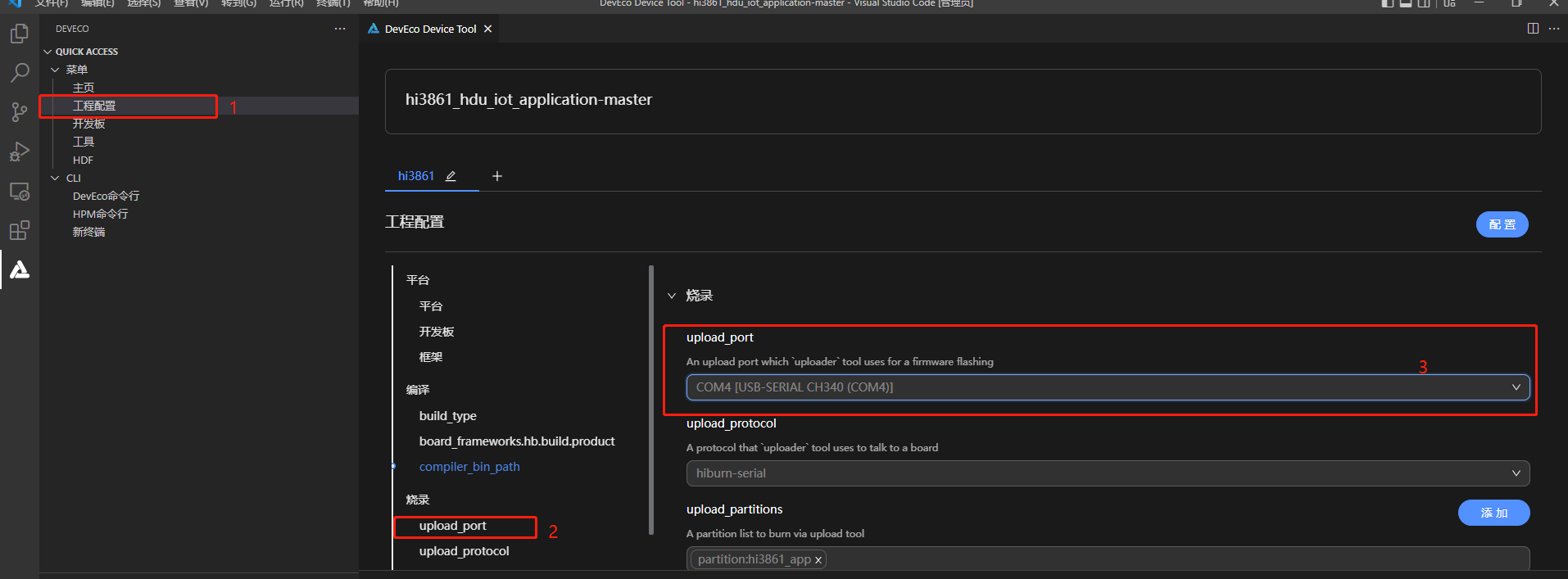Open 工程配置 in the sidebar
Viewport: 1568px width, 579px height.
tap(94, 106)
